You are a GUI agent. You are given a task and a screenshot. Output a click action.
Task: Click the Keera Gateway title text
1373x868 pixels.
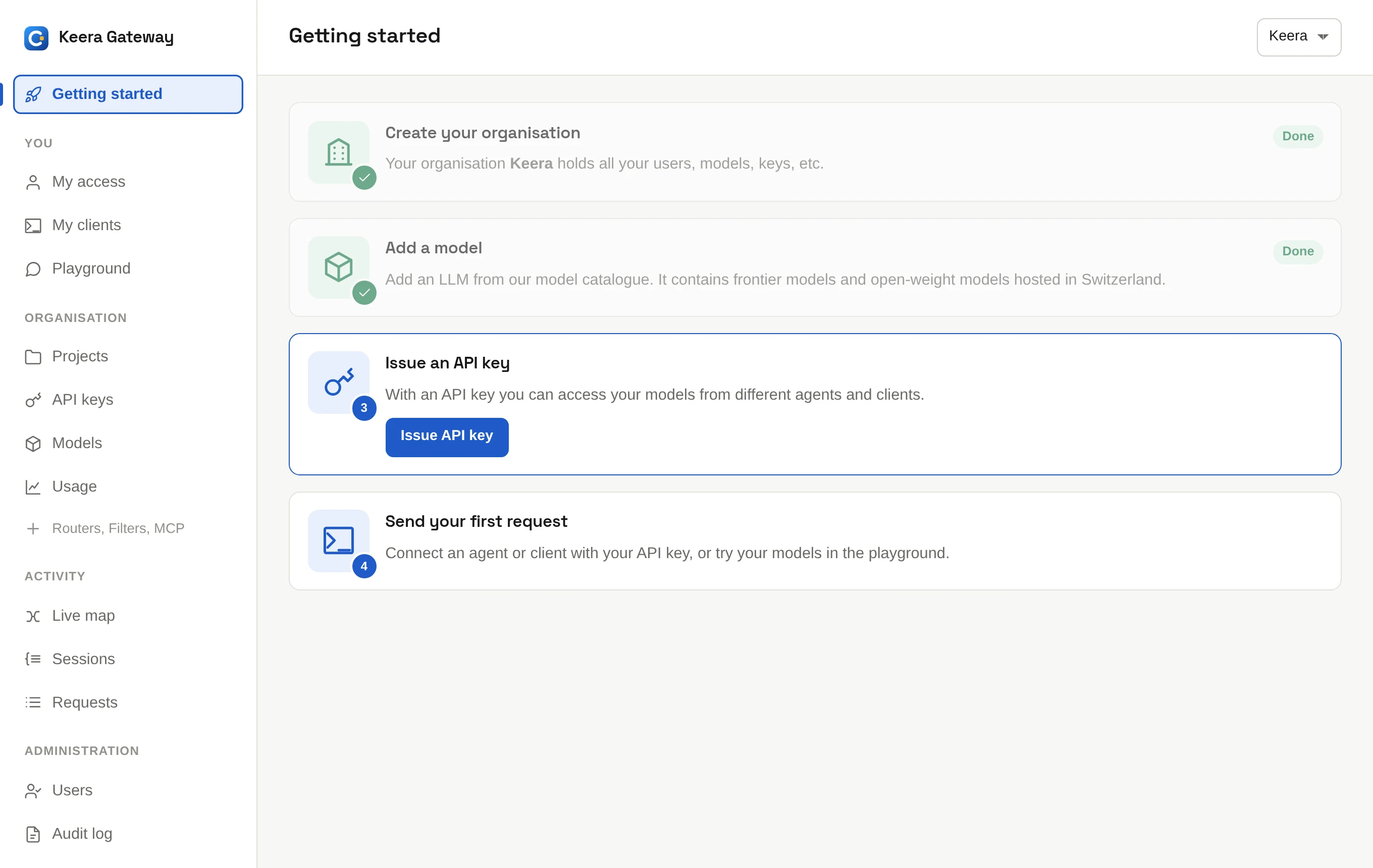point(116,38)
